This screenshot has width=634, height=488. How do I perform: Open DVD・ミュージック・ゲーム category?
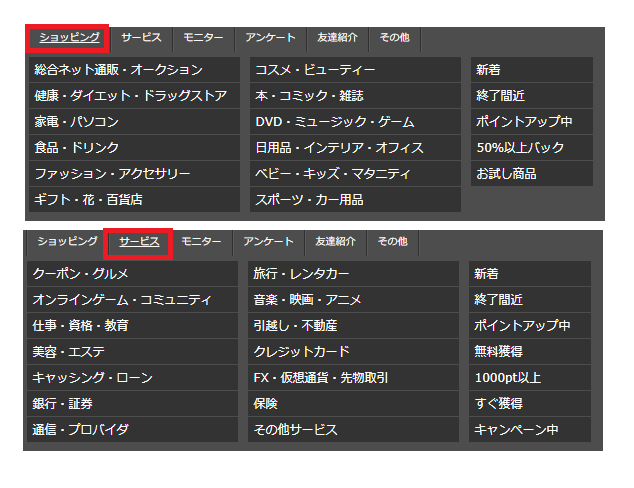click(355, 122)
